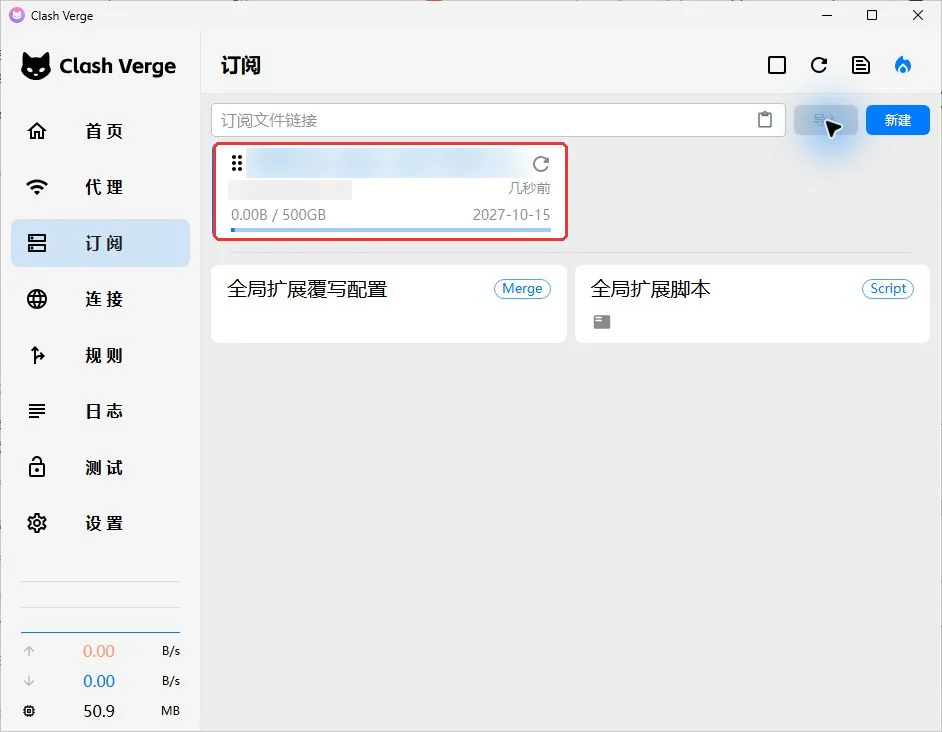Viewport: 942px width, 732px height.
Task: Click the 2027-10-15 expiry date
Action: coord(511,215)
